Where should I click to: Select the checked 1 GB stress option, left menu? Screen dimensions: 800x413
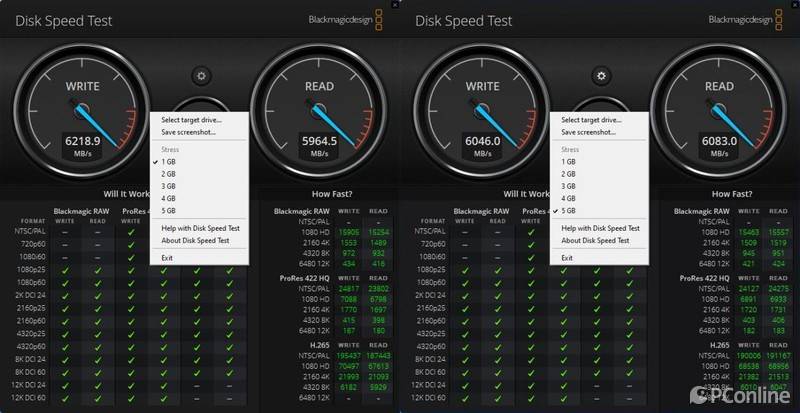pos(169,161)
